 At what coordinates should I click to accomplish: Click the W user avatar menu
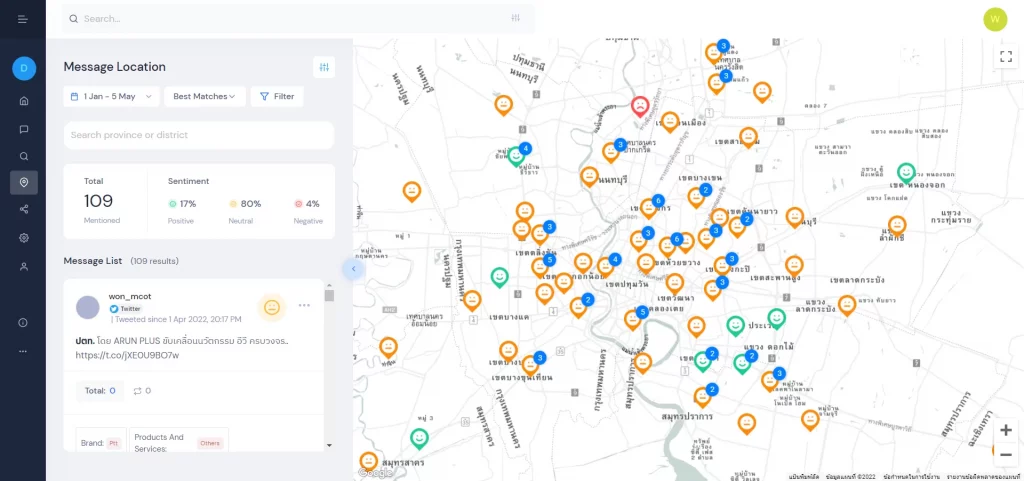point(995,19)
